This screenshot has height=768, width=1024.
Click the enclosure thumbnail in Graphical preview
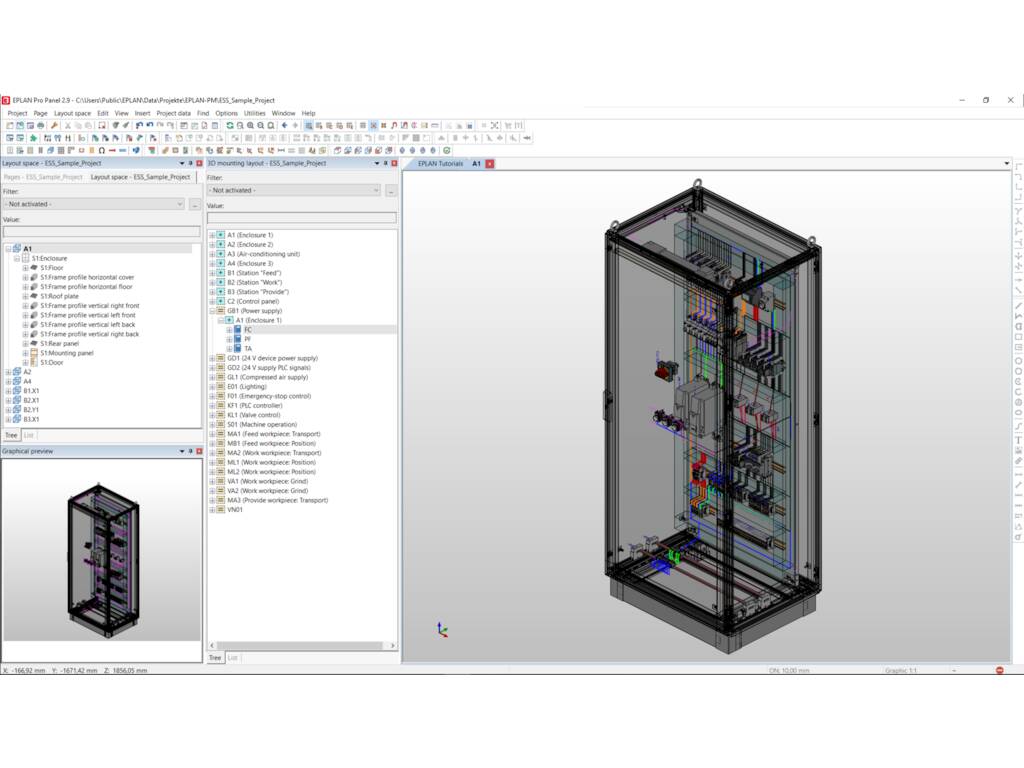[103, 560]
